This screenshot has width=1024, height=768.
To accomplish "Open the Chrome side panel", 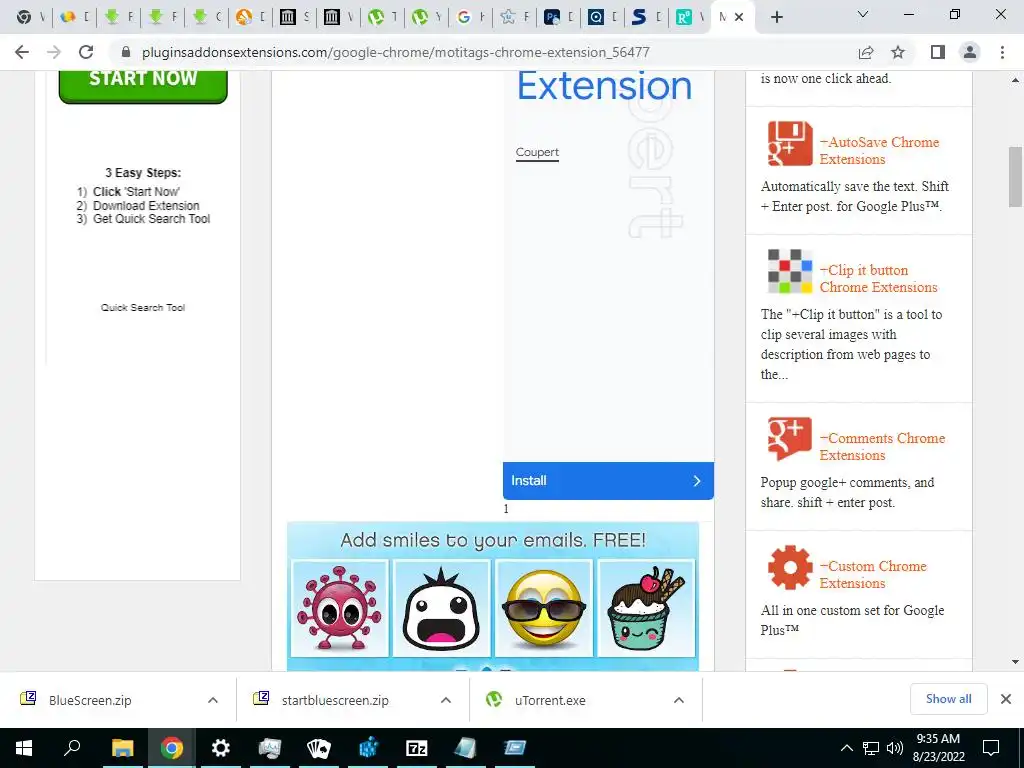I will [x=938, y=52].
